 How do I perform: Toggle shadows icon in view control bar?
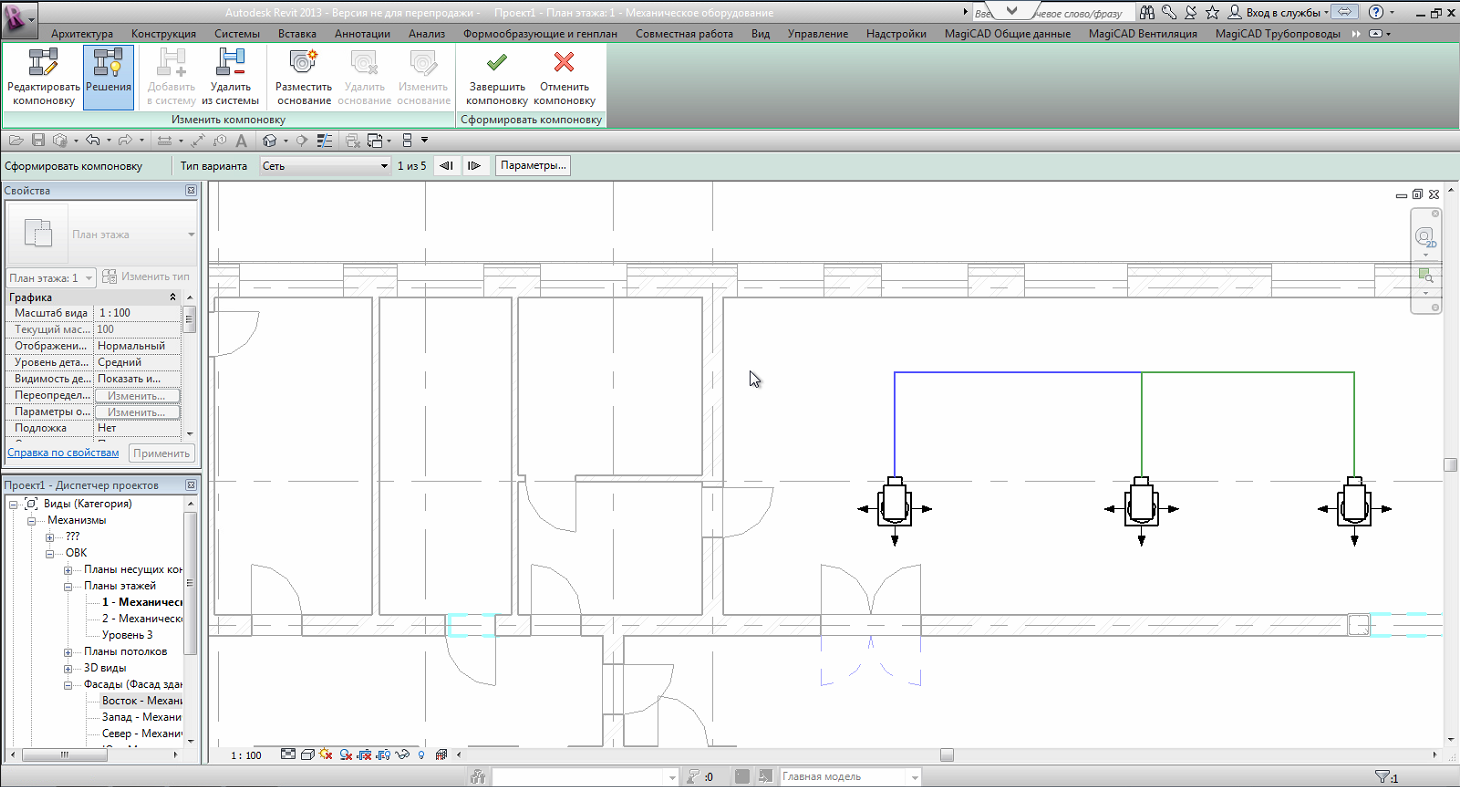click(x=345, y=755)
